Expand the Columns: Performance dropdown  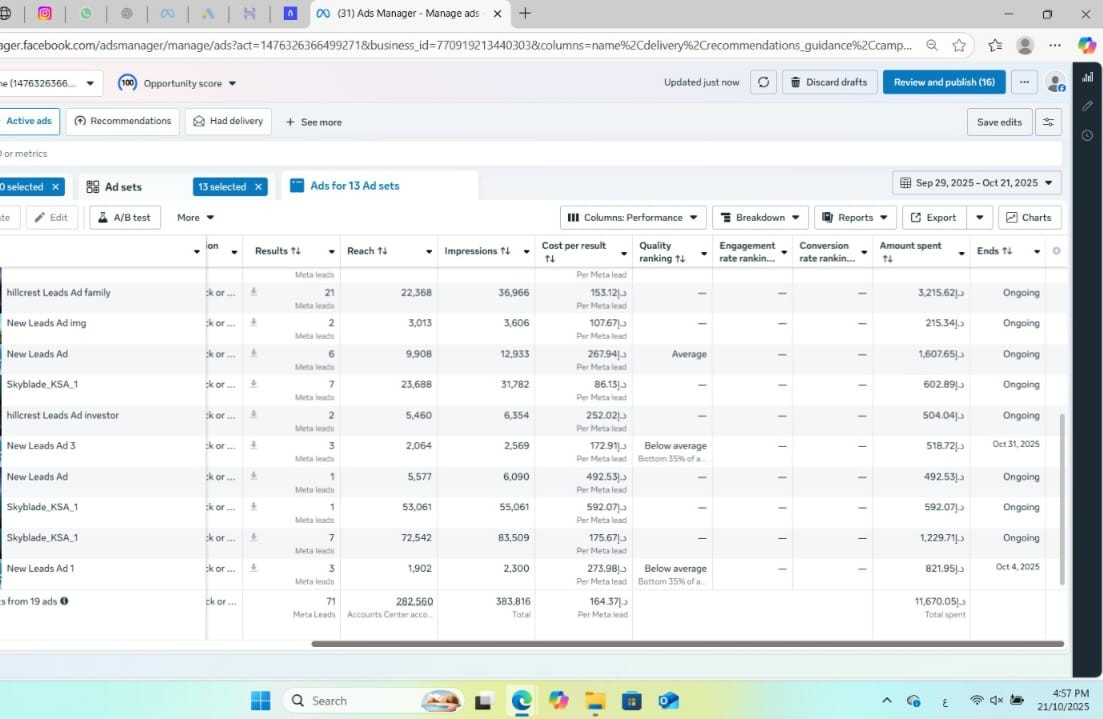[633, 217]
